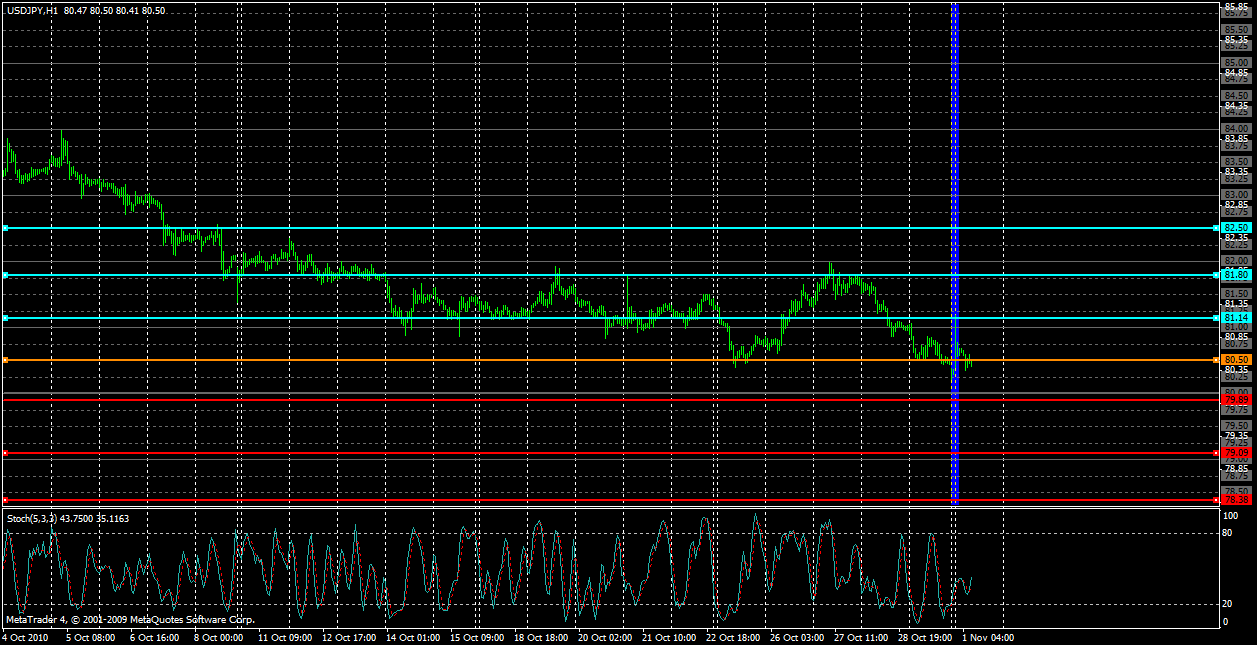Pick left handle of orange 80.50 line

pos(5,359)
